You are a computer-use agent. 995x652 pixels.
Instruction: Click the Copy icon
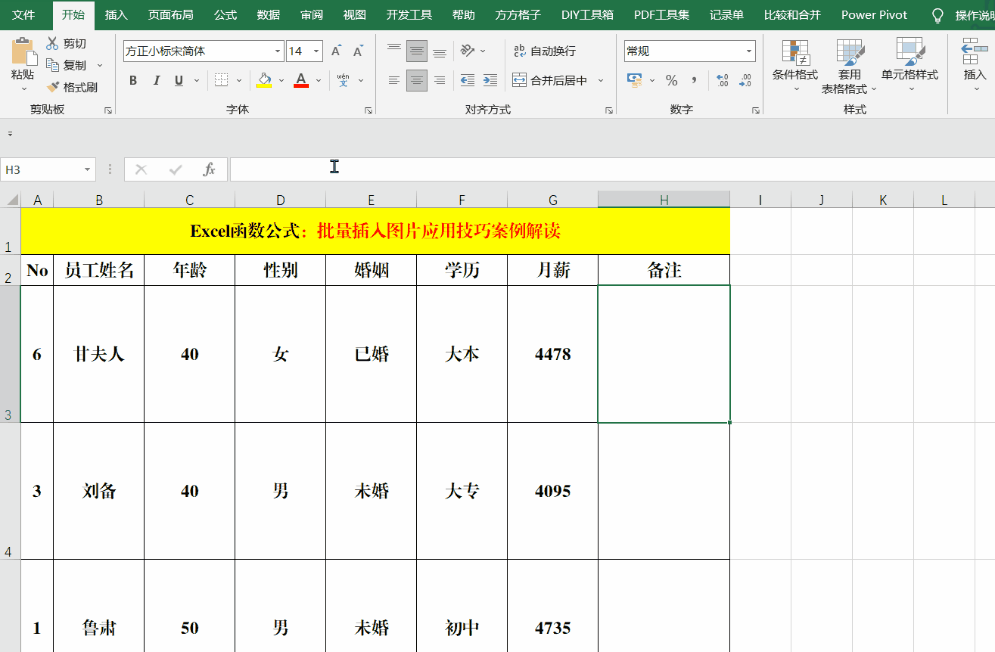(x=52, y=65)
